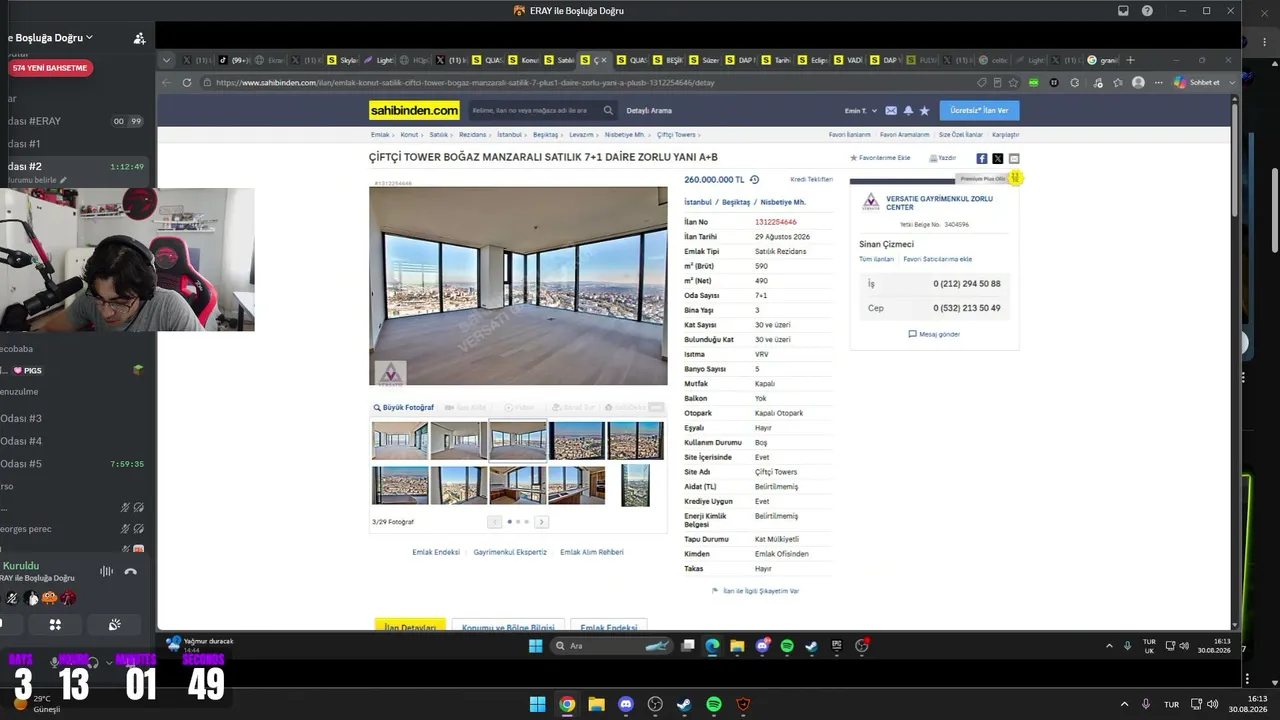This screenshot has height=720, width=1280.
Task: Open File Explorer from the lower taskbar
Action: (x=596, y=704)
